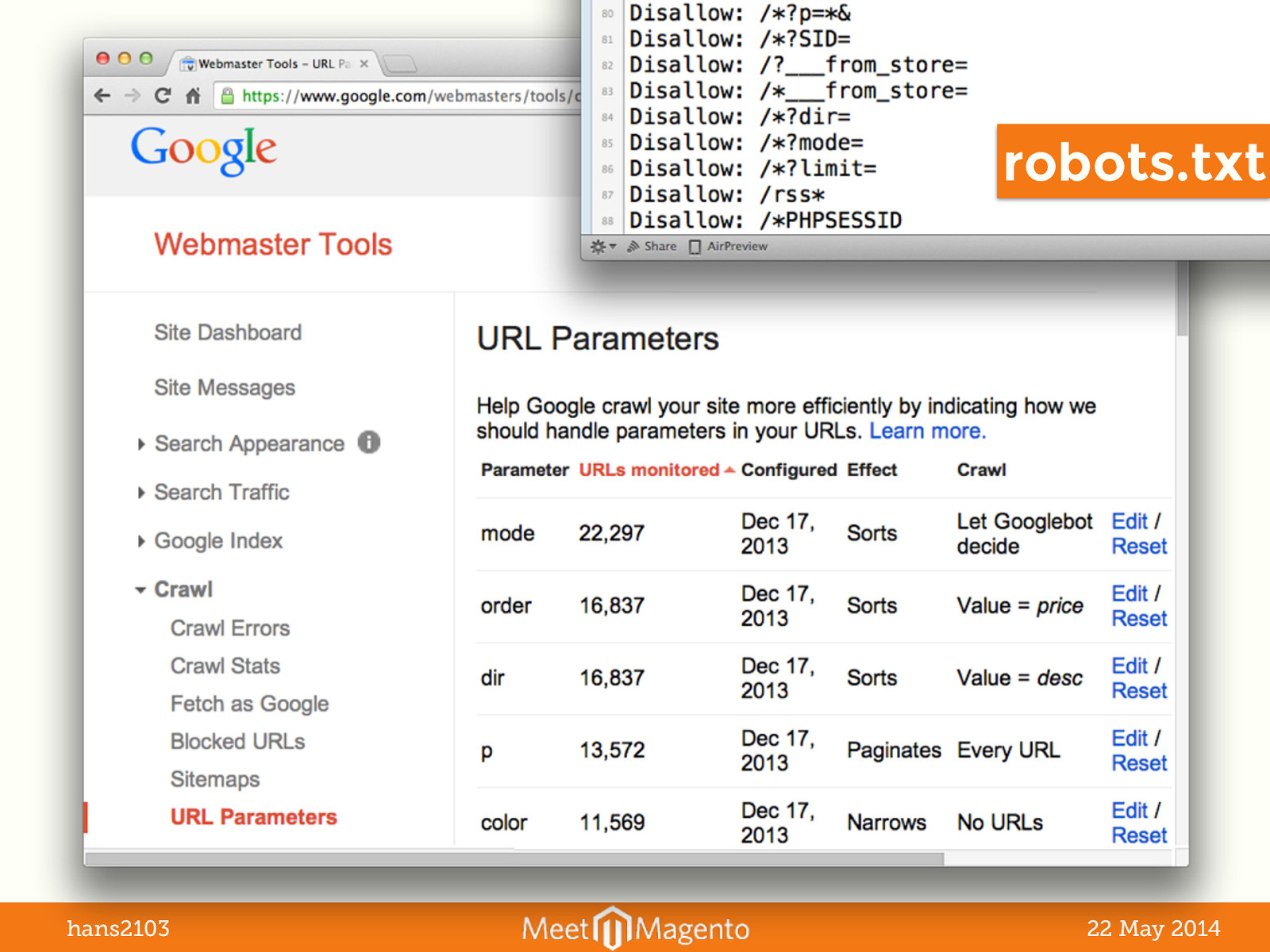The image size is (1270, 952).
Task: Close the Webmaster Tools browser tab
Action: tap(364, 63)
